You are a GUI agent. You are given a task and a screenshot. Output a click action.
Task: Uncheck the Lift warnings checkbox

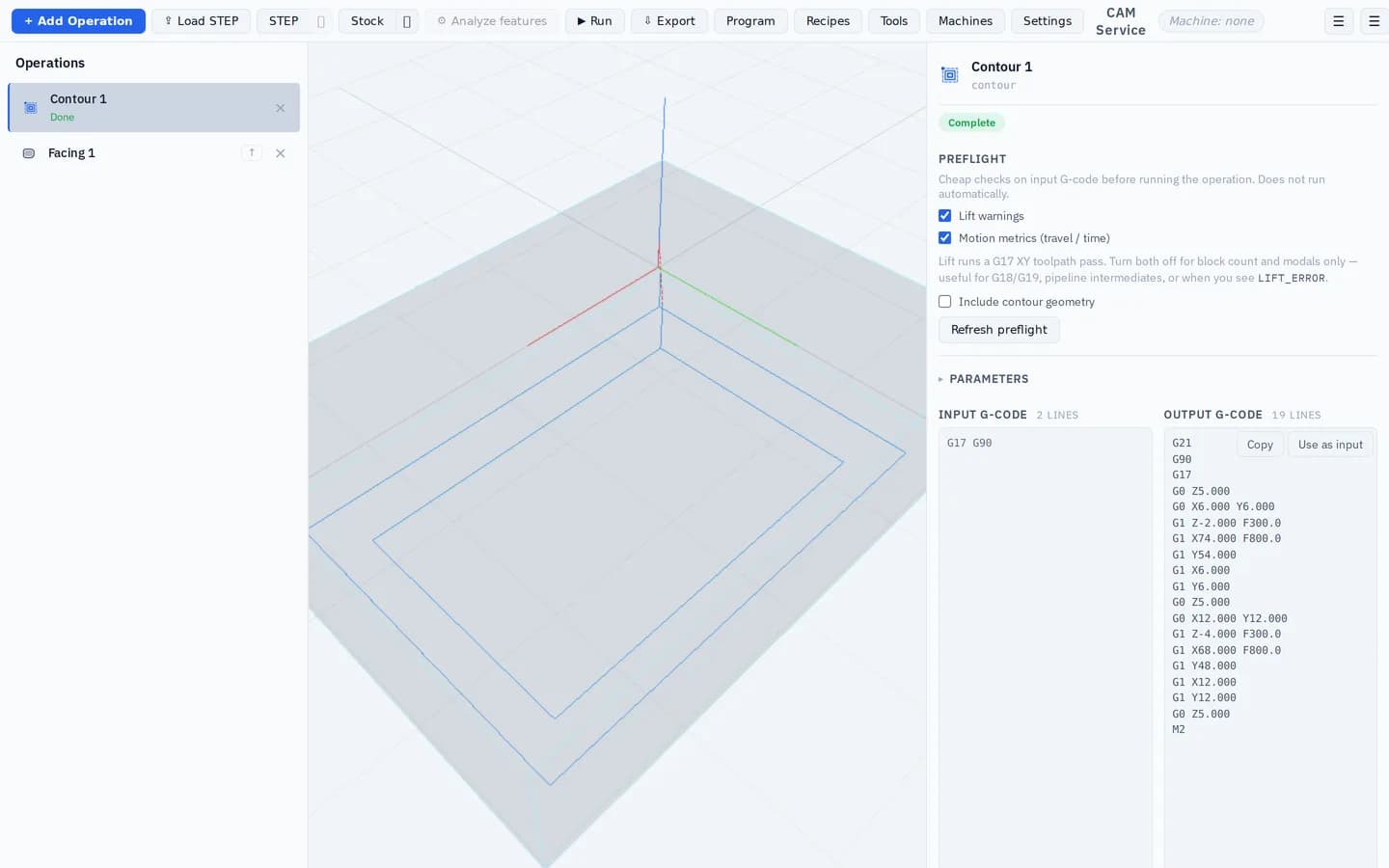(x=945, y=216)
